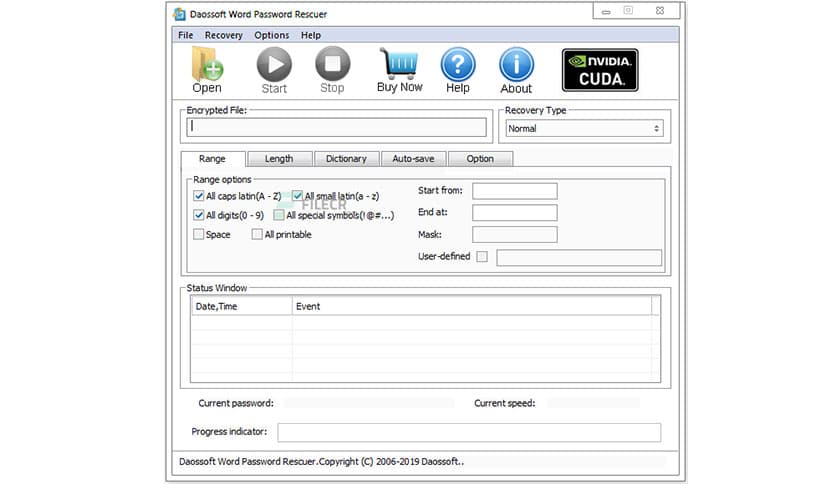Expand the Recovery Type dropdown
Viewport: 836px width, 484px height.
(x=584, y=128)
